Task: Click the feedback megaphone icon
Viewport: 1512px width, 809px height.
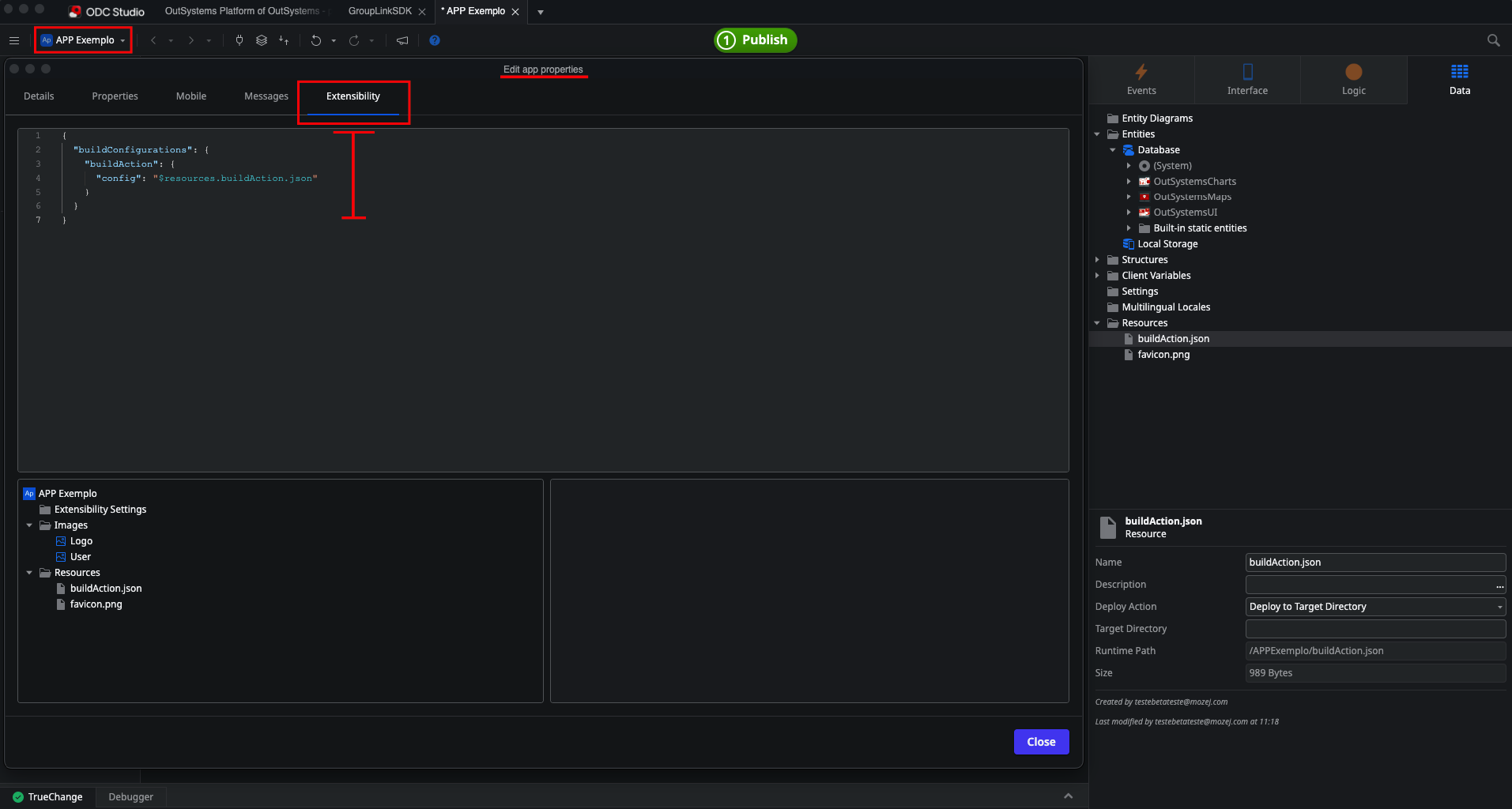Action: point(402,40)
